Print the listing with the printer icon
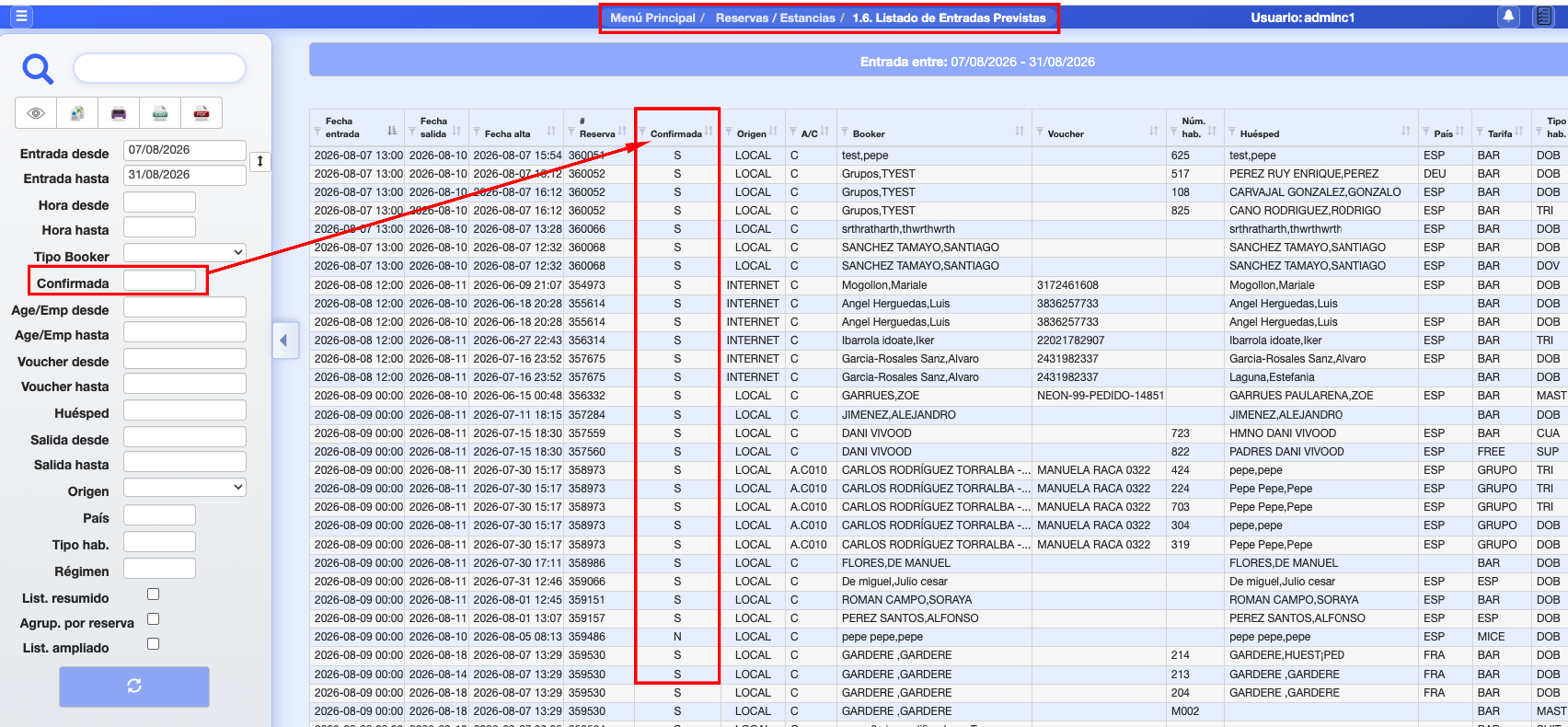This screenshot has height=727, width=1568. tap(119, 113)
